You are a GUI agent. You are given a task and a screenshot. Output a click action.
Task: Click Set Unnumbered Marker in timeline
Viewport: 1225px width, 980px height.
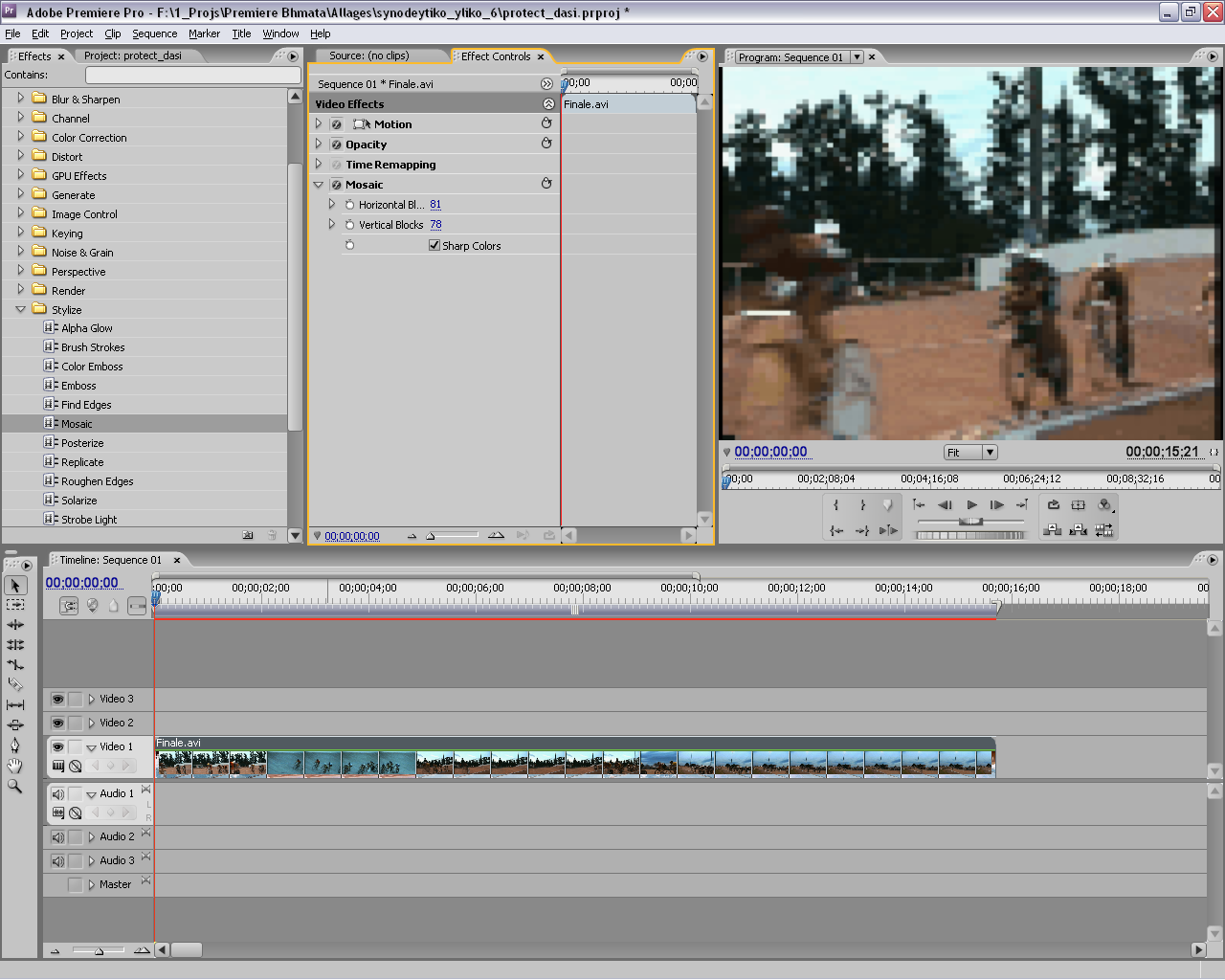click(114, 606)
